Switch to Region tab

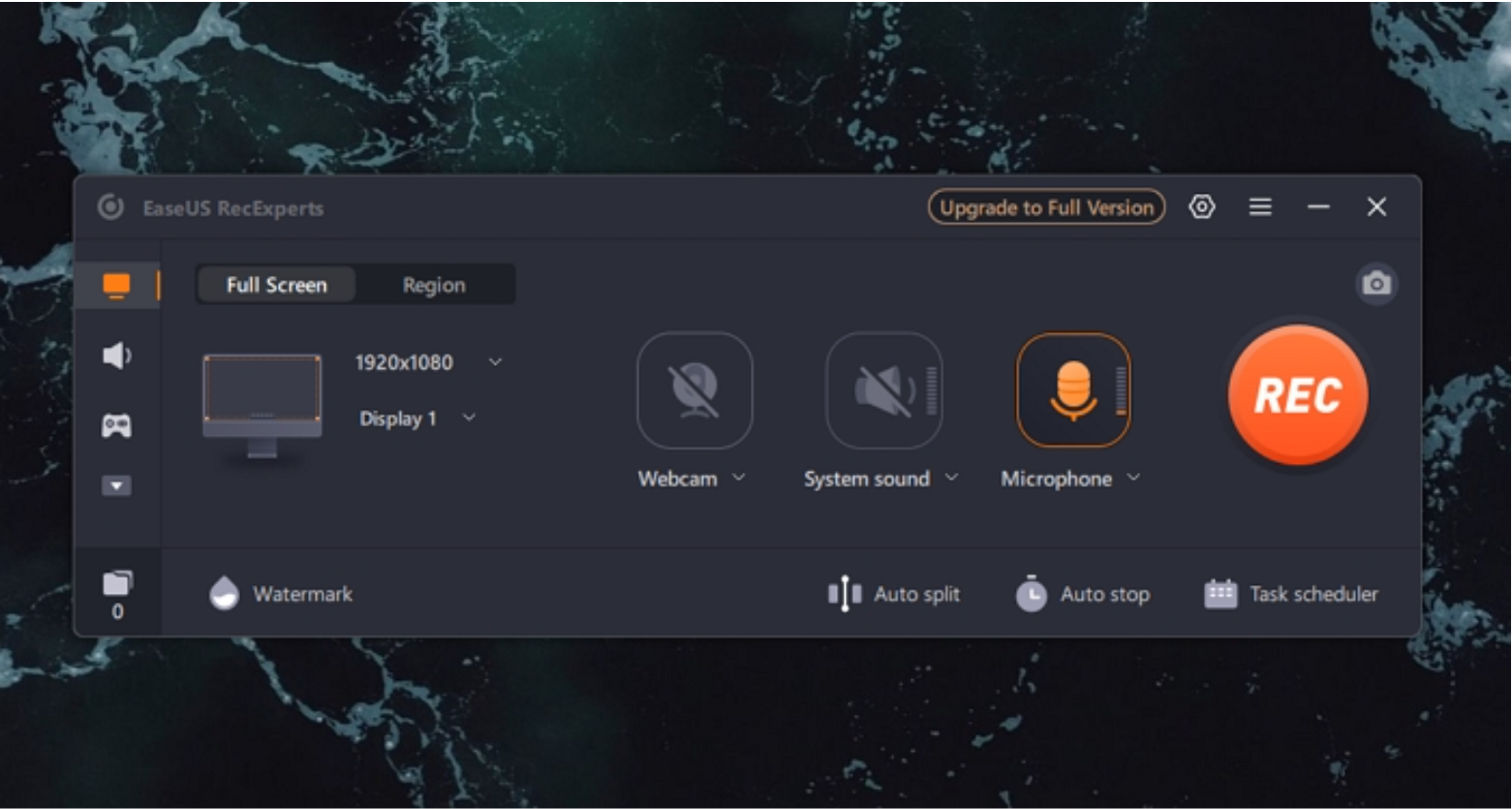pyautogui.click(x=434, y=285)
